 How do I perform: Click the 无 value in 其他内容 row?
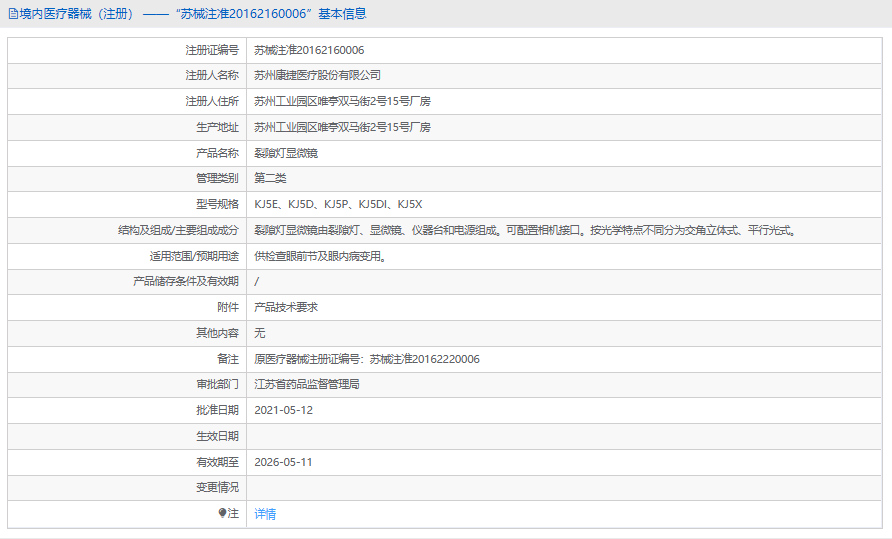259,333
